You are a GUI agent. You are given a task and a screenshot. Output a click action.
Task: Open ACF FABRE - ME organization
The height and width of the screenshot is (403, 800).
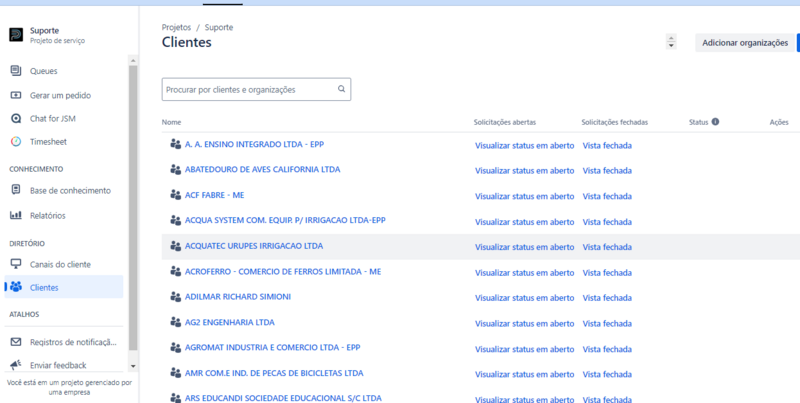tap(214, 195)
